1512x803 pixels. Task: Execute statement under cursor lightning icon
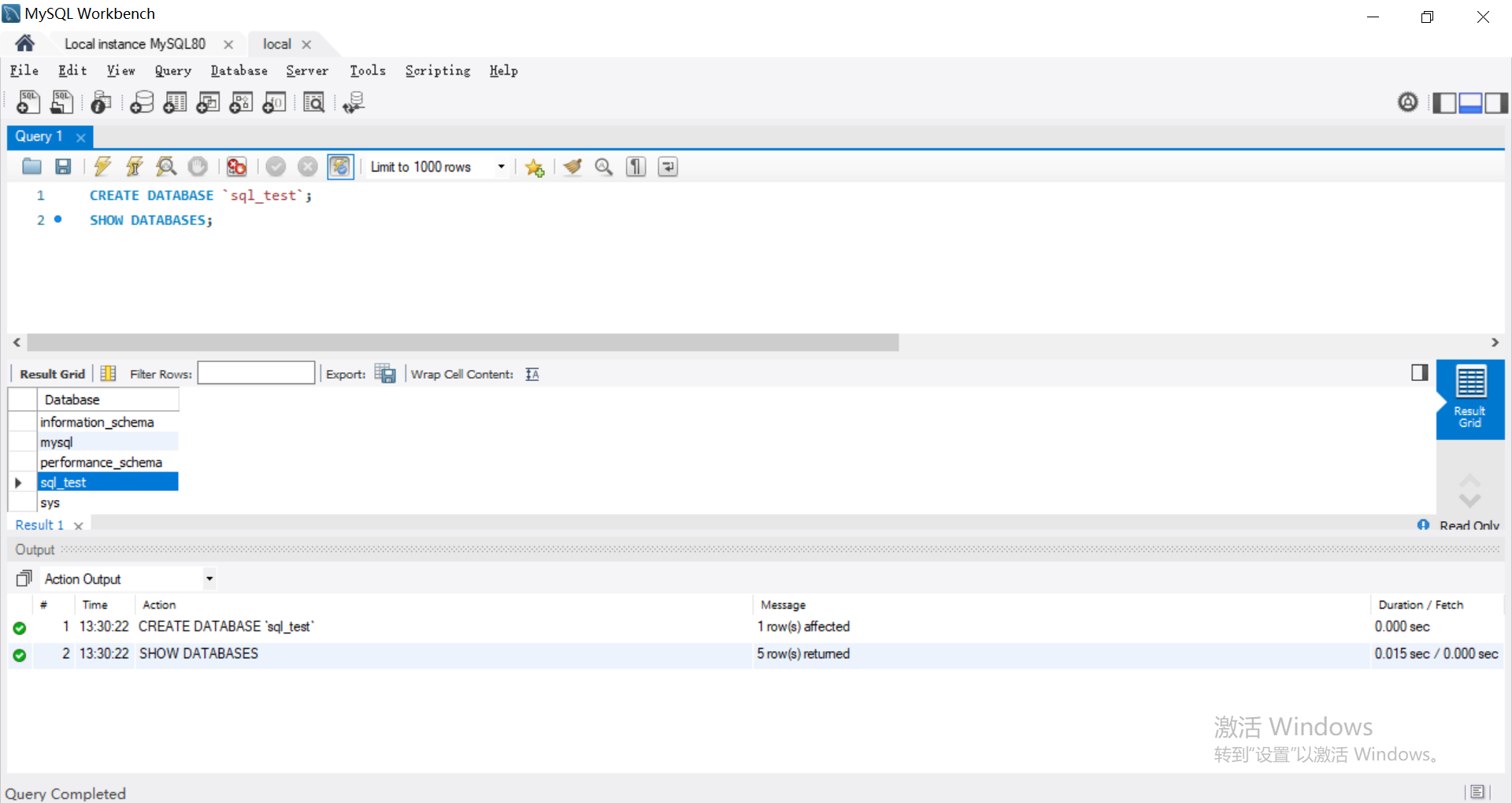click(135, 167)
